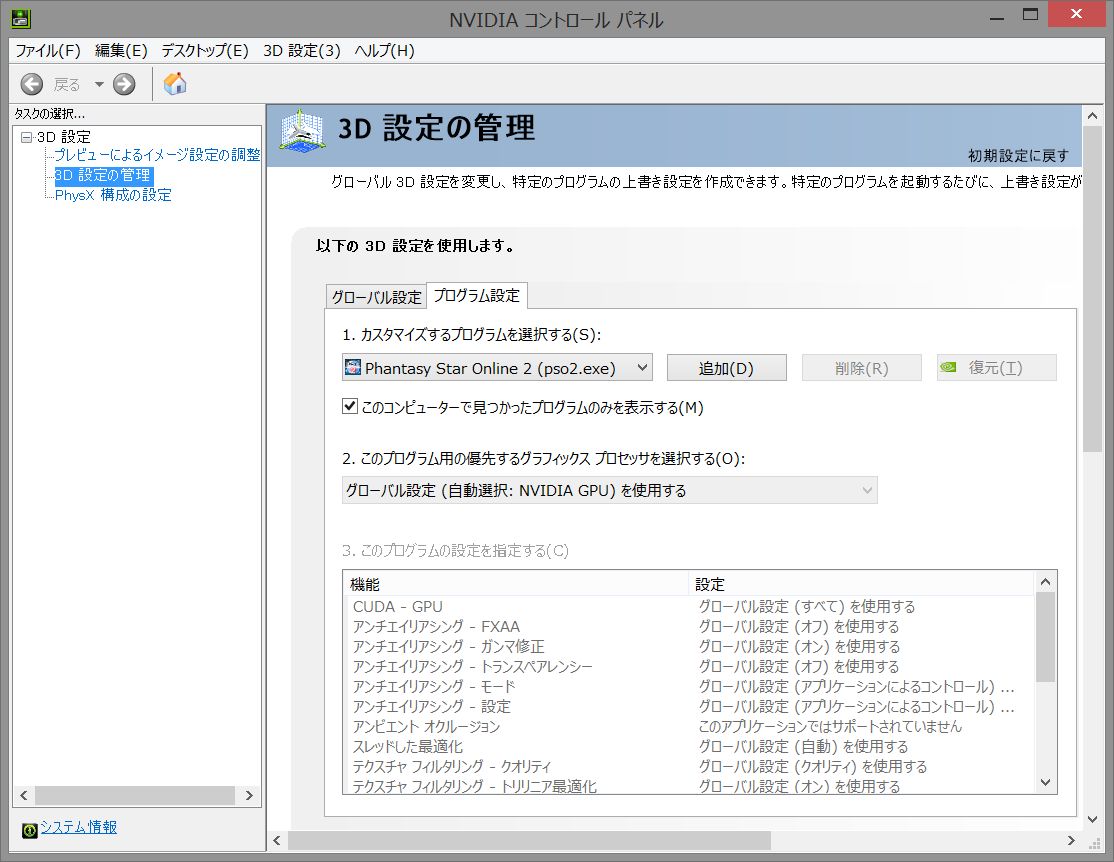Switch to the プログラム設定 tab
Image resolution: width=1114 pixels, height=862 pixels.
[476, 296]
